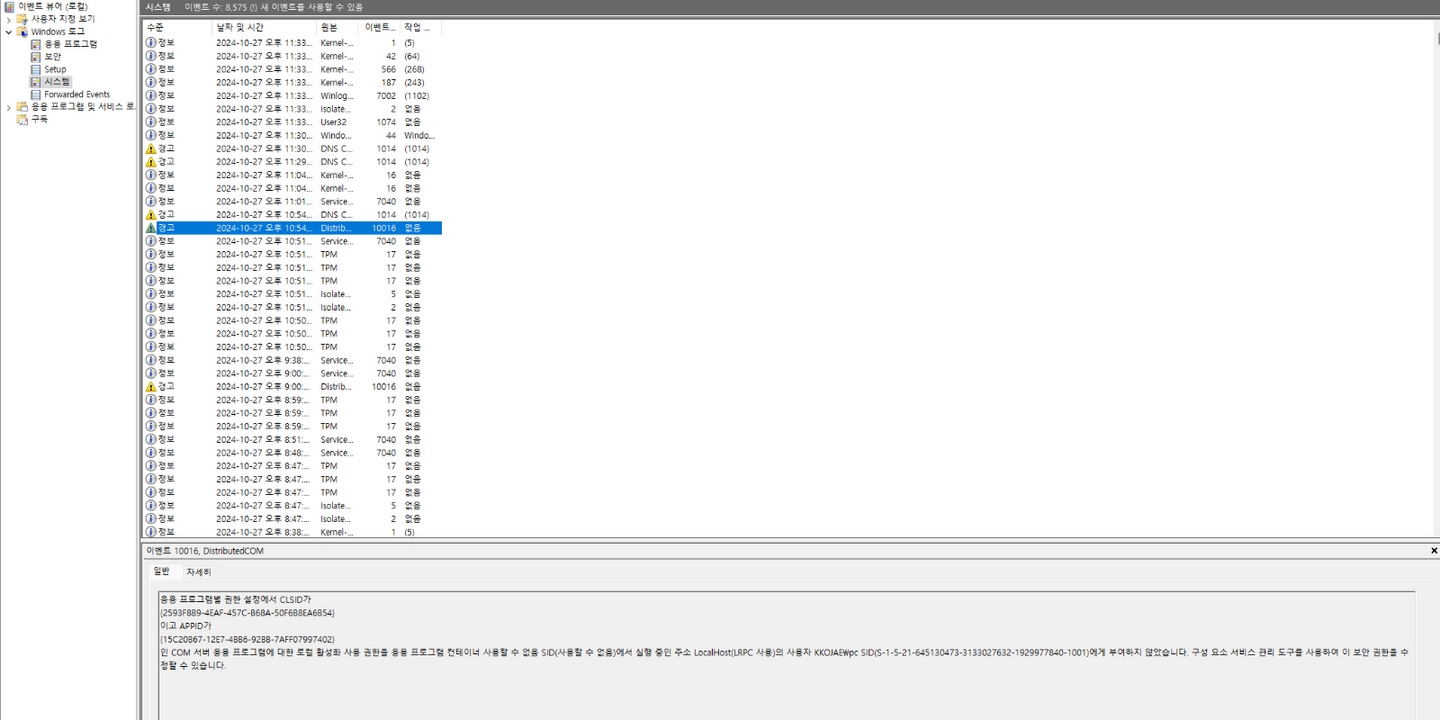Click the 사용자 지정 보기 folder icon

[22, 19]
